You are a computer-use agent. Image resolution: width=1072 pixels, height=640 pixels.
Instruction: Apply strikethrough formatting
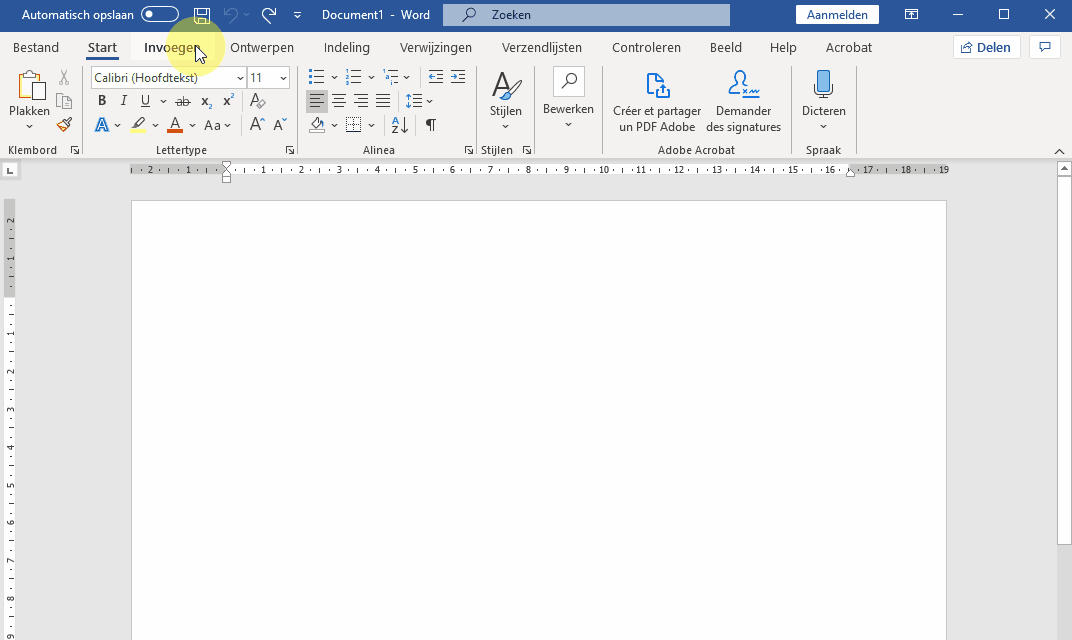coord(183,101)
